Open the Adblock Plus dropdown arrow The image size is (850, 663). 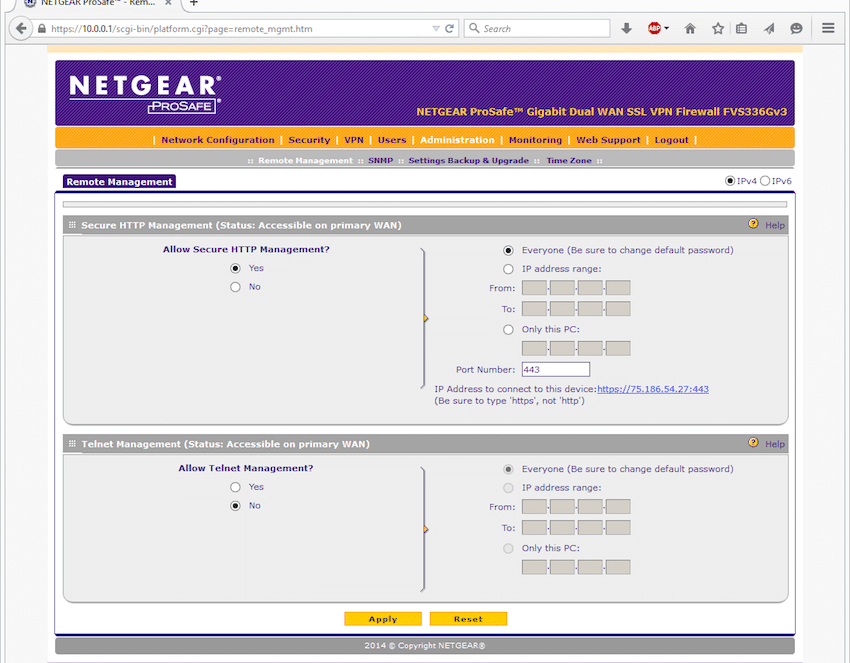click(666, 28)
